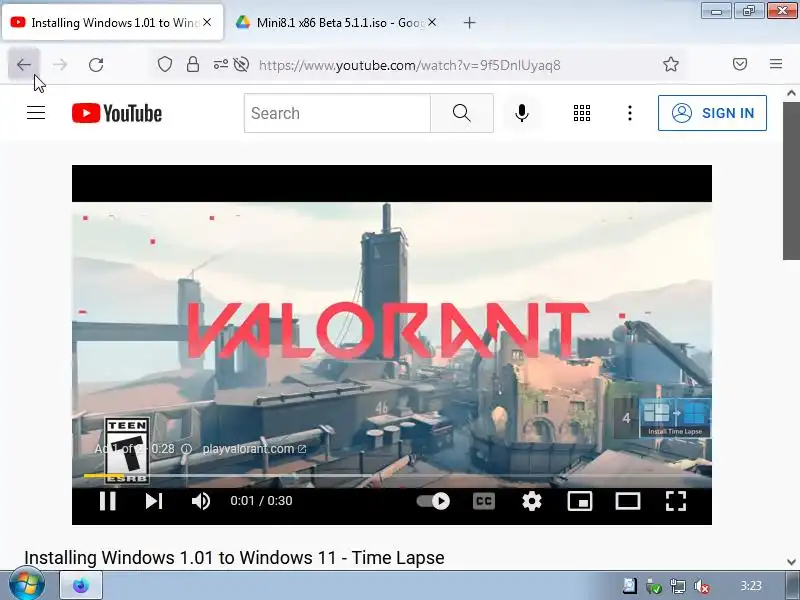Click the Firefox taskbar button
The image size is (800, 600).
81,585
